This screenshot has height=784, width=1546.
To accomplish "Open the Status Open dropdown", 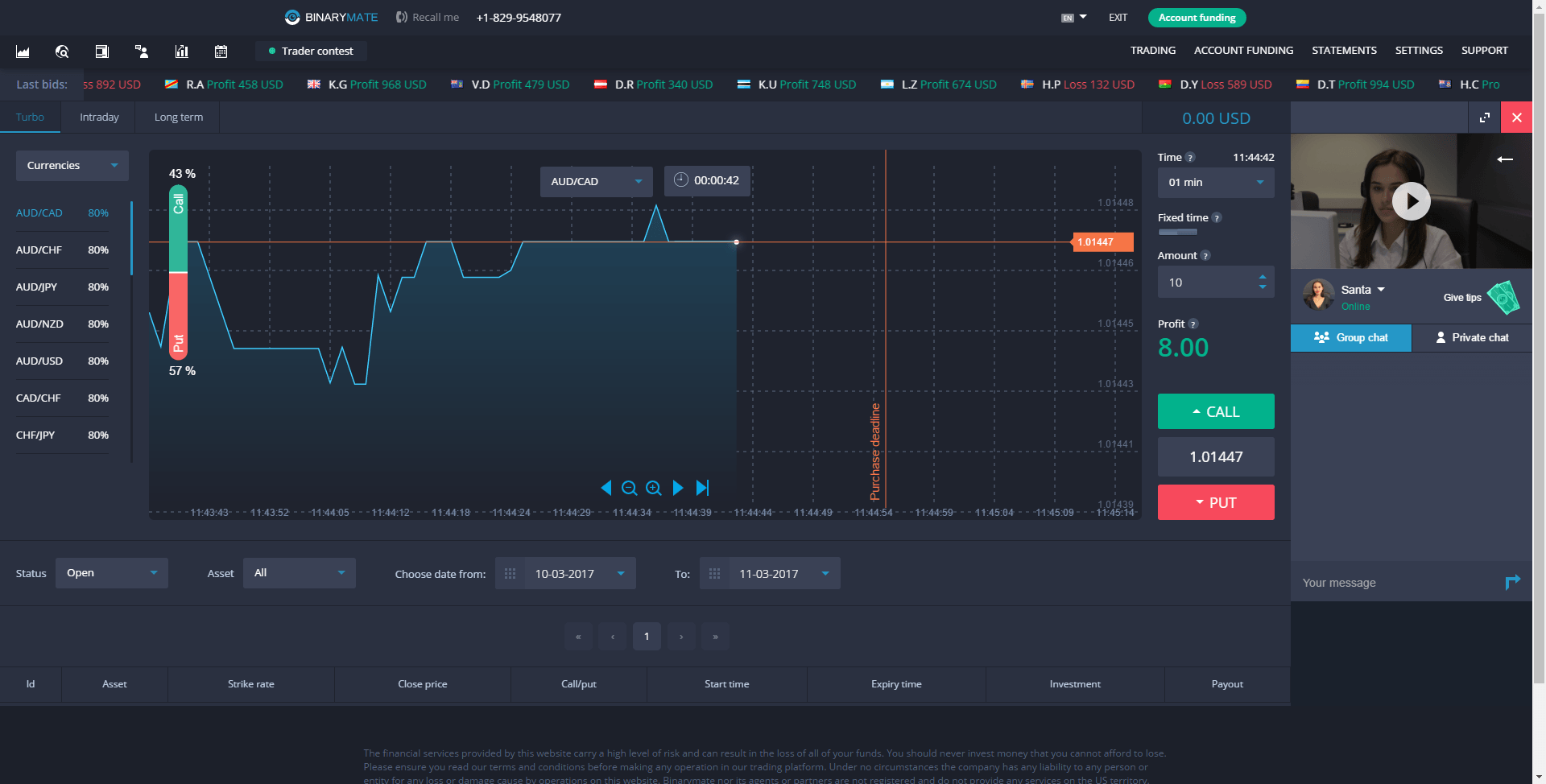I will coord(112,573).
